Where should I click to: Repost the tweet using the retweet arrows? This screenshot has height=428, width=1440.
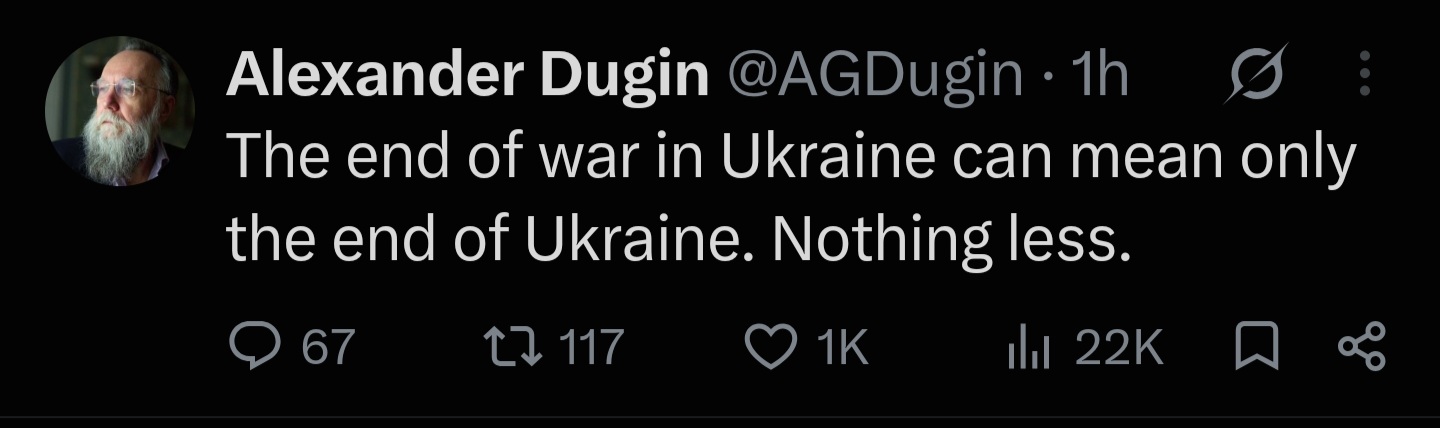pyautogui.click(x=513, y=348)
